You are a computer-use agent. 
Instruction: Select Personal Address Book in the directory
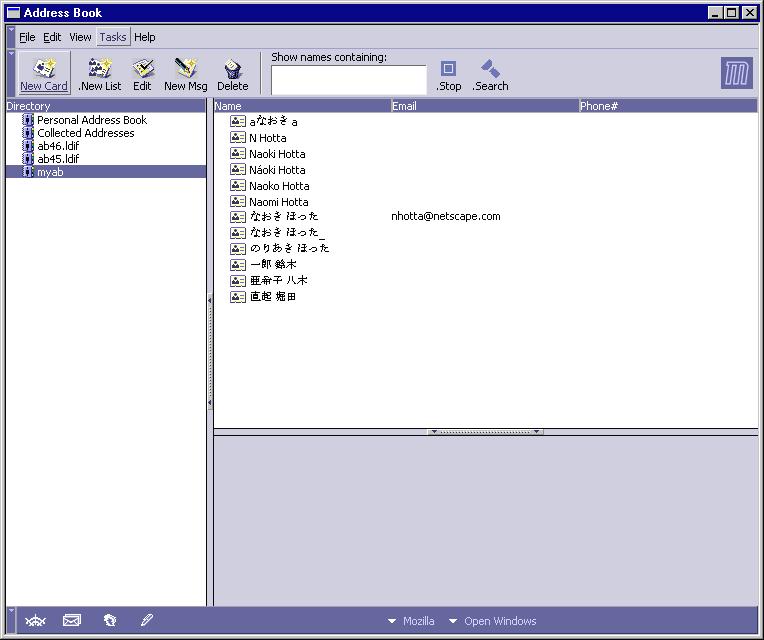coord(91,120)
